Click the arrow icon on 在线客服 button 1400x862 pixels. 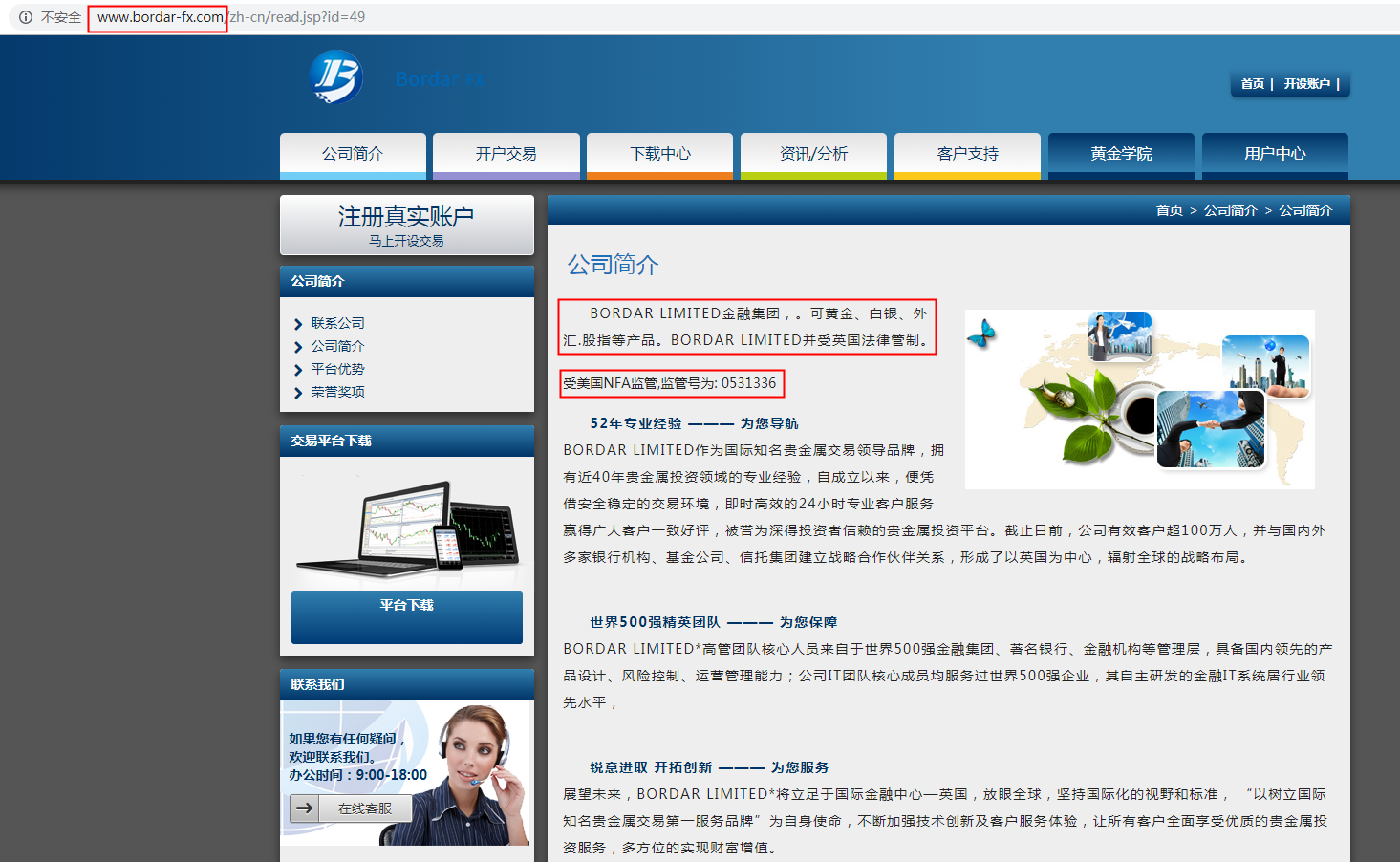click(x=304, y=808)
